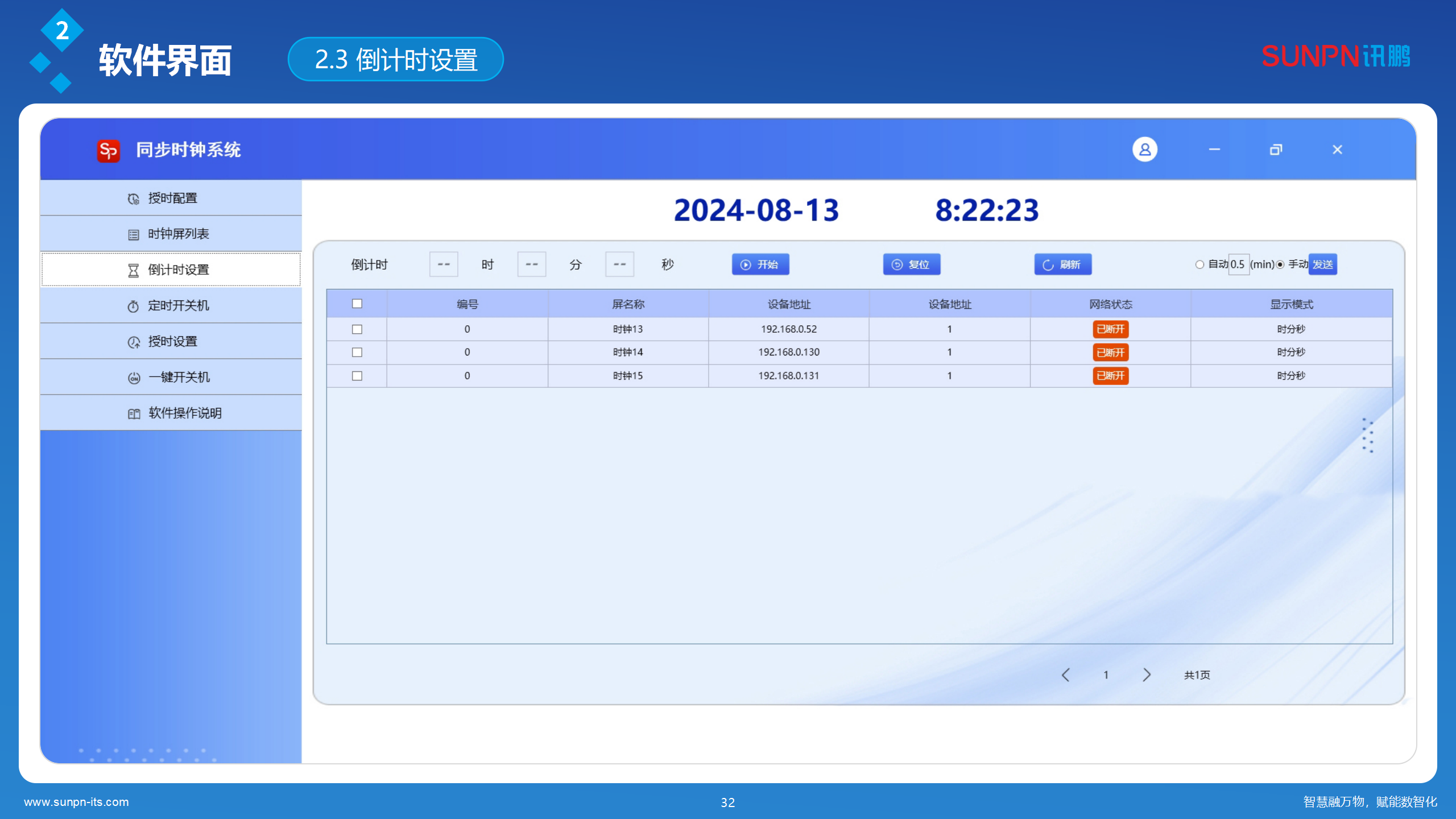Open the minutes (分) countdown selector

coord(531,264)
